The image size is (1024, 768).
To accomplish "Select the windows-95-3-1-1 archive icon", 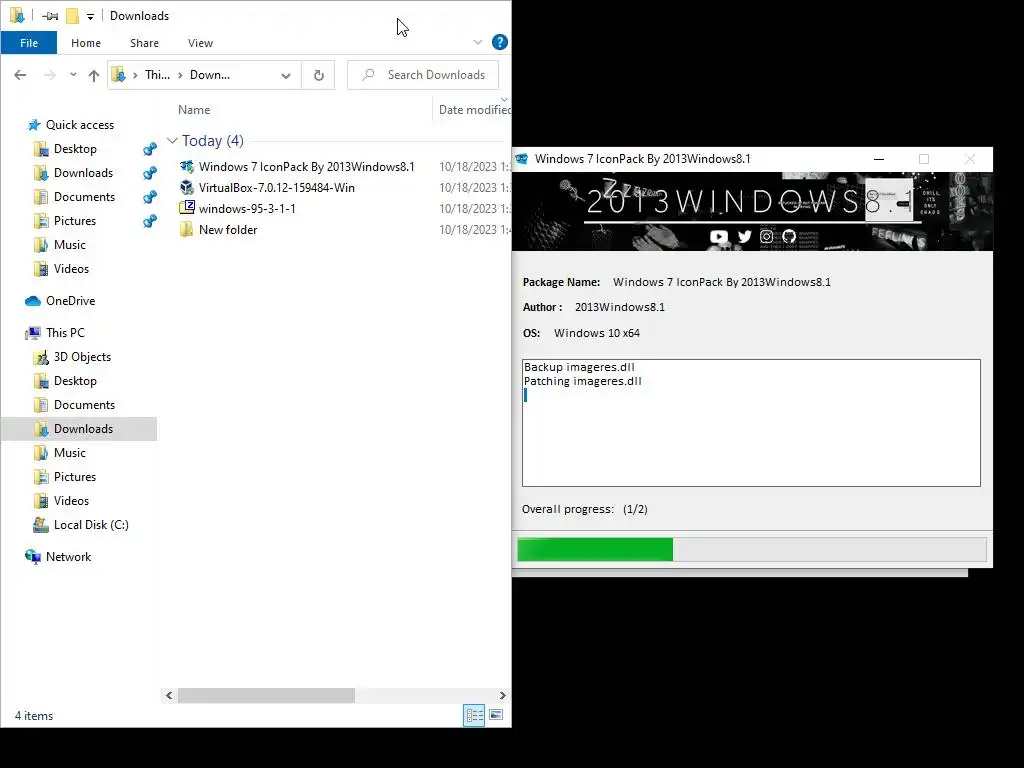I will point(187,208).
